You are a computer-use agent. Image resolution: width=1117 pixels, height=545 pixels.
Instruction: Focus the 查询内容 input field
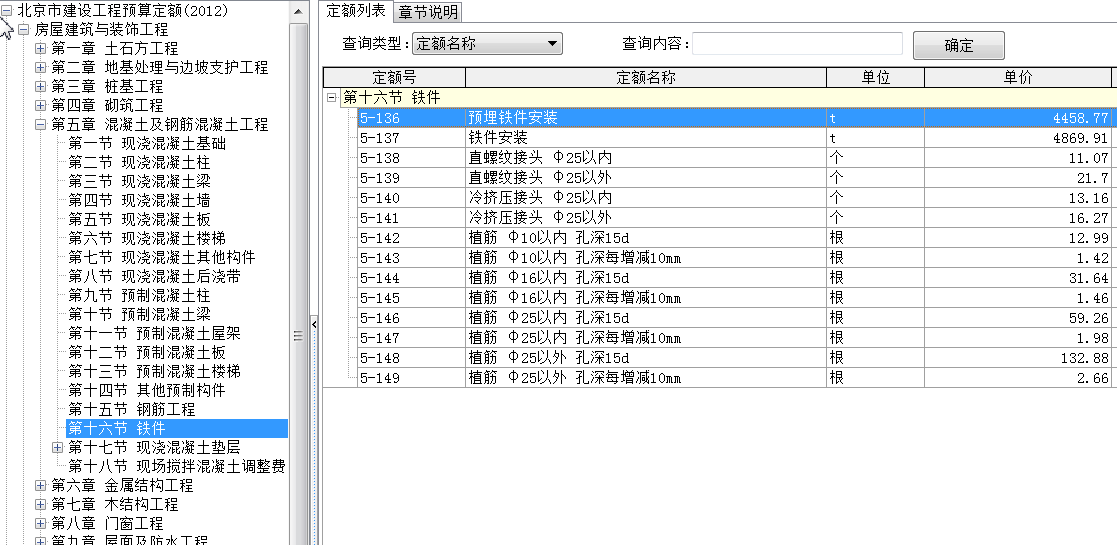pyautogui.click(x=797, y=43)
